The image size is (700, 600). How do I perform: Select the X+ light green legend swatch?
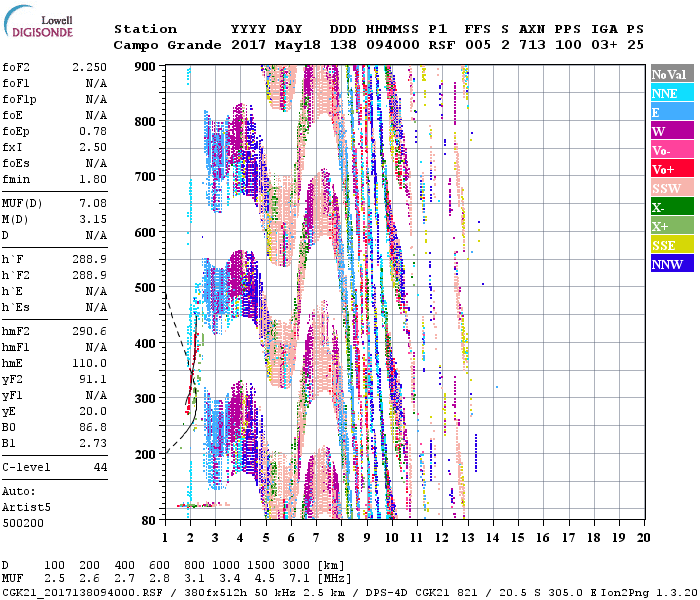click(671, 226)
